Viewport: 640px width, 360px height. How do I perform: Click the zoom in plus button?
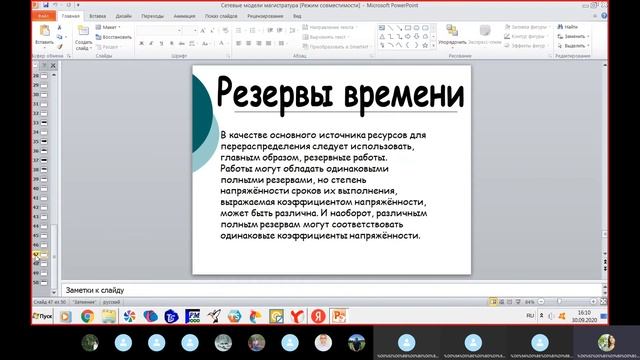click(593, 302)
